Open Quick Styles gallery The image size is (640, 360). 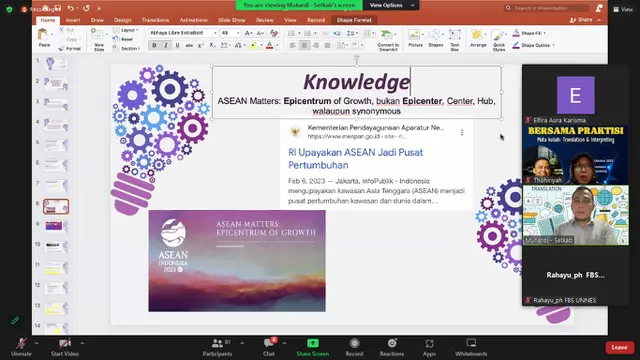click(x=498, y=36)
